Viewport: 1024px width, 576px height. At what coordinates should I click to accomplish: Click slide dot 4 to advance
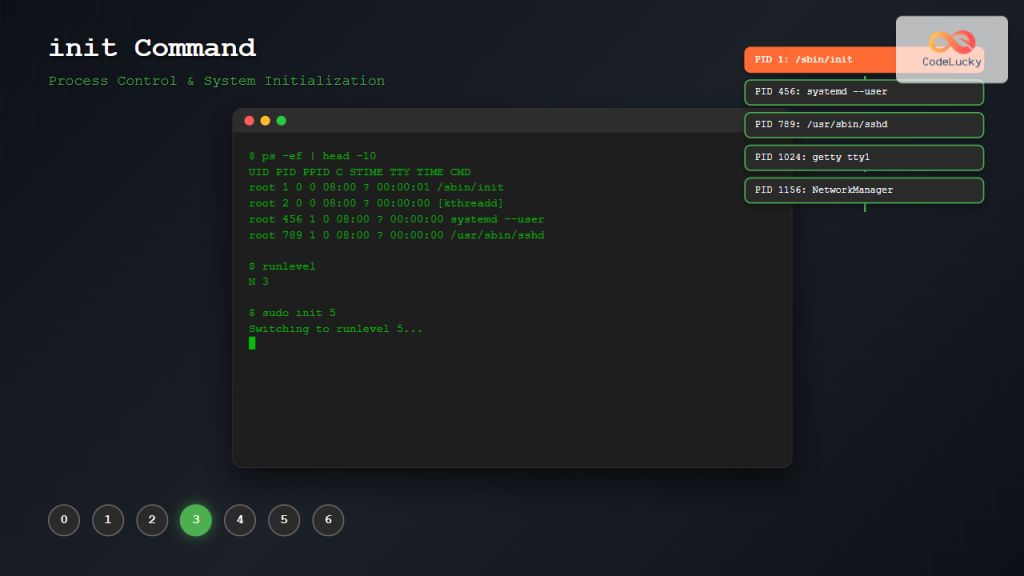[240, 520]
